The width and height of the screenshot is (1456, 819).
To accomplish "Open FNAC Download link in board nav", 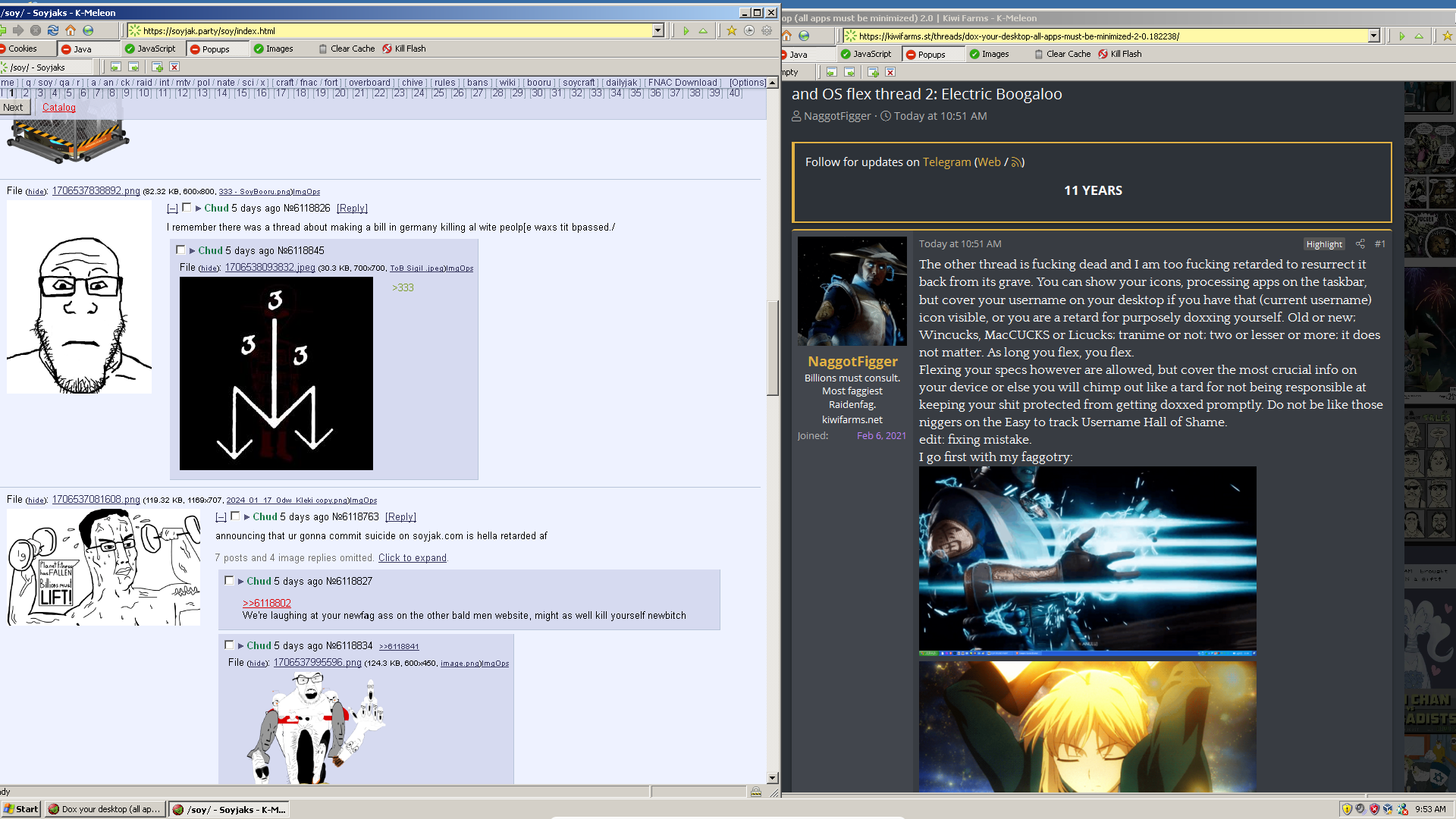I will coord(682,83).
